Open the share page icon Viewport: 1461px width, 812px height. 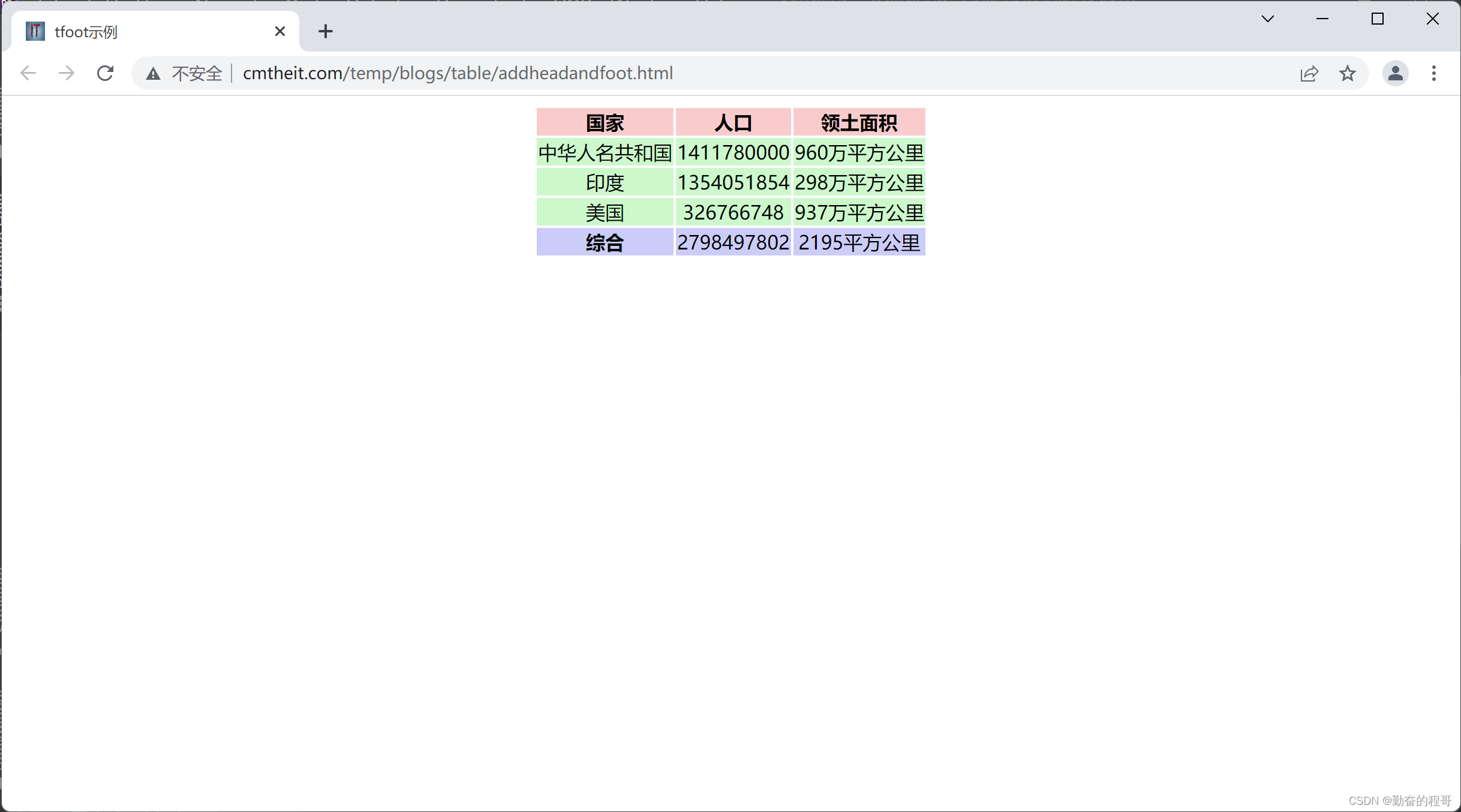coord(1309,73)
